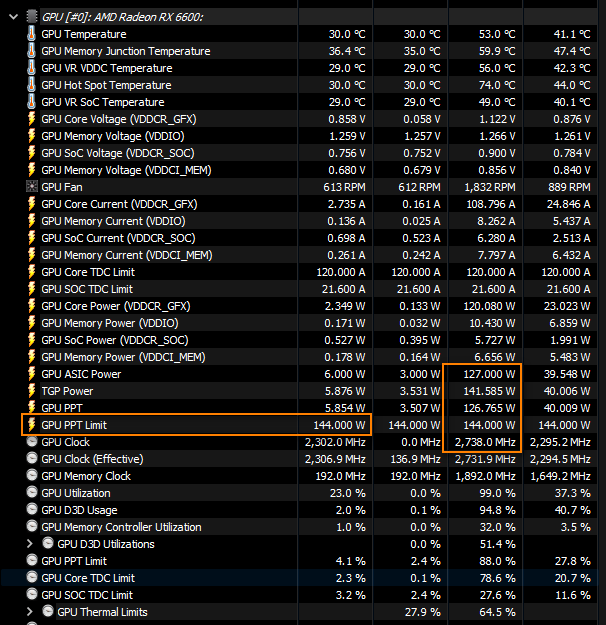Viewport: 606px width, 625px height.
Task: Select the GPU Memory Controller Utilization row label
Action: click(121, 527)
